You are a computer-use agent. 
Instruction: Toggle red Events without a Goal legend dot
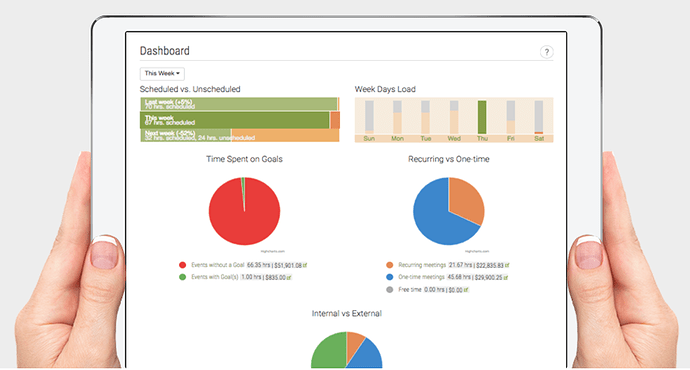[182, 265]
